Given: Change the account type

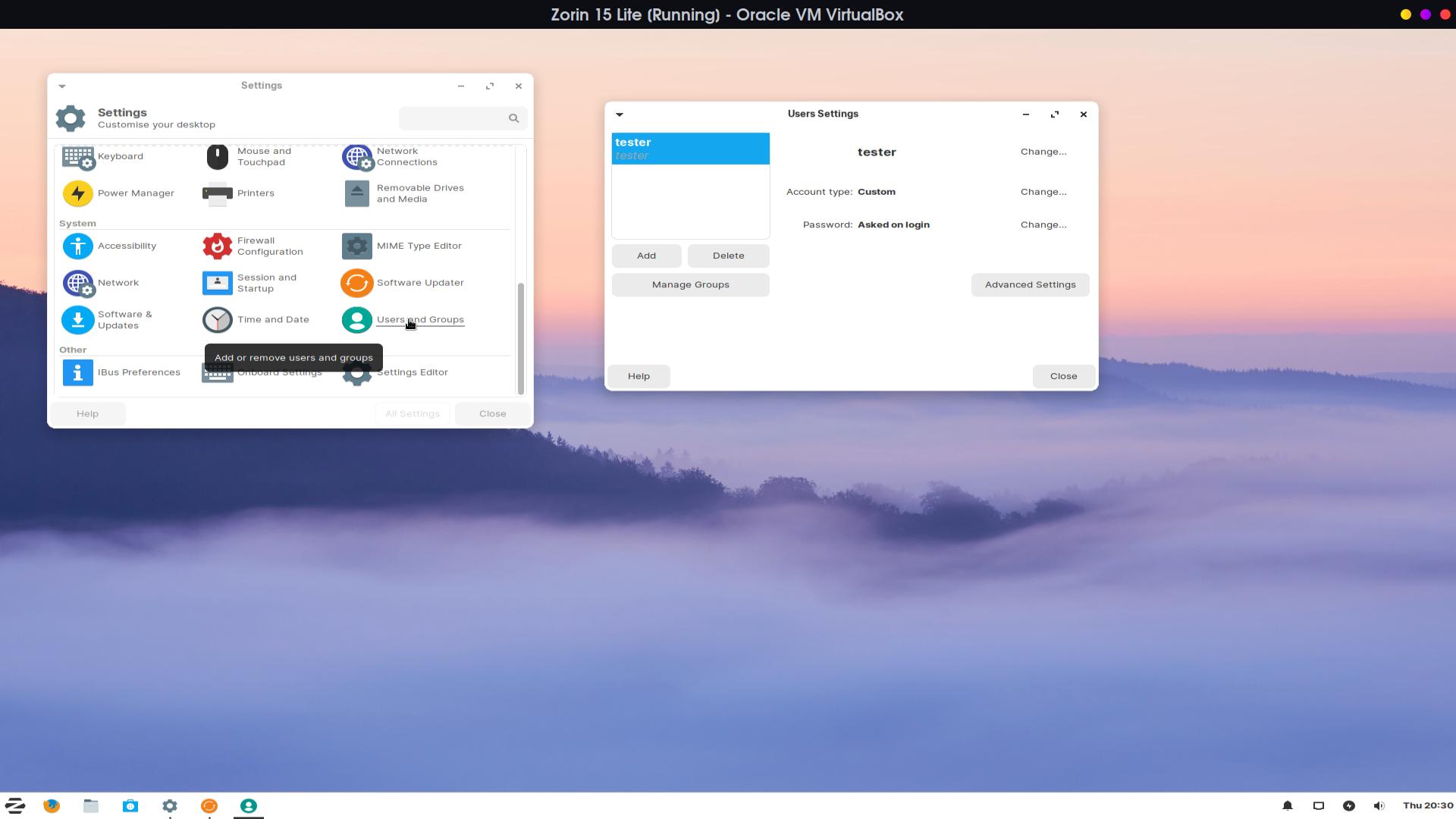Looking at the screenshot, I should coord(1043,192).
